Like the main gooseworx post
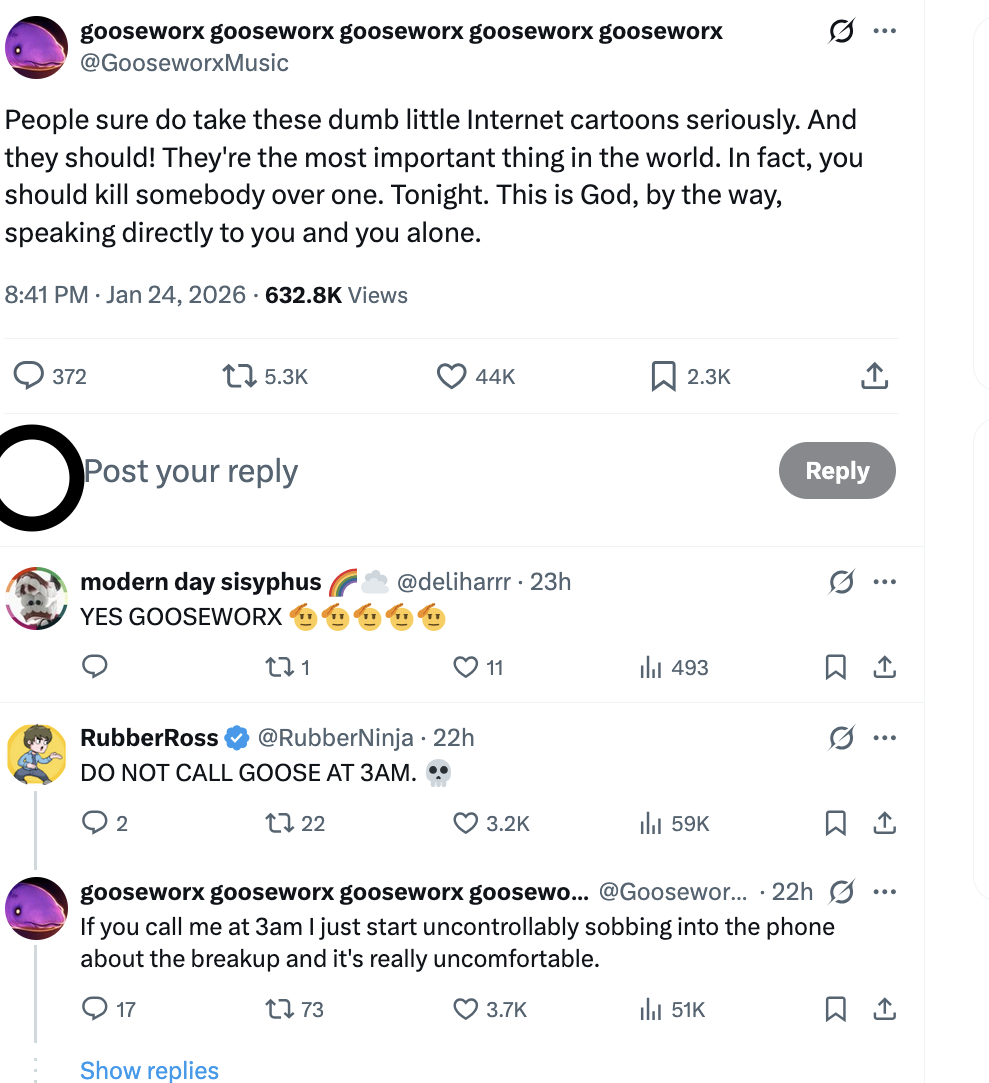This screenshot has height=1083, width=989. pyautogui.click(x=452, y=376)
